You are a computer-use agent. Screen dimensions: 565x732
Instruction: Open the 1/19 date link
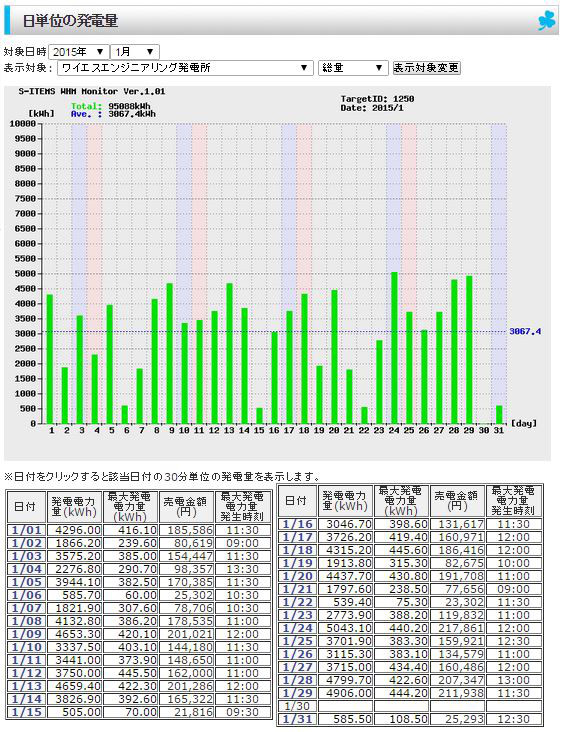click(x=297, y=563)
